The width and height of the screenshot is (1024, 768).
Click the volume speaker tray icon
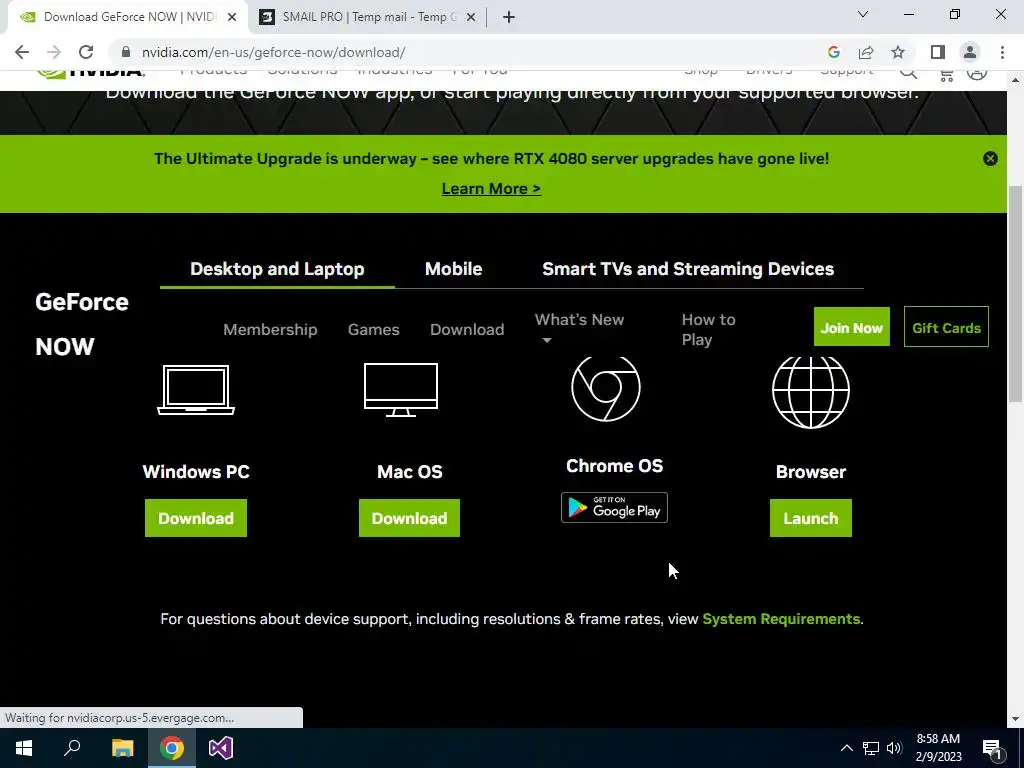click(894, 748)
